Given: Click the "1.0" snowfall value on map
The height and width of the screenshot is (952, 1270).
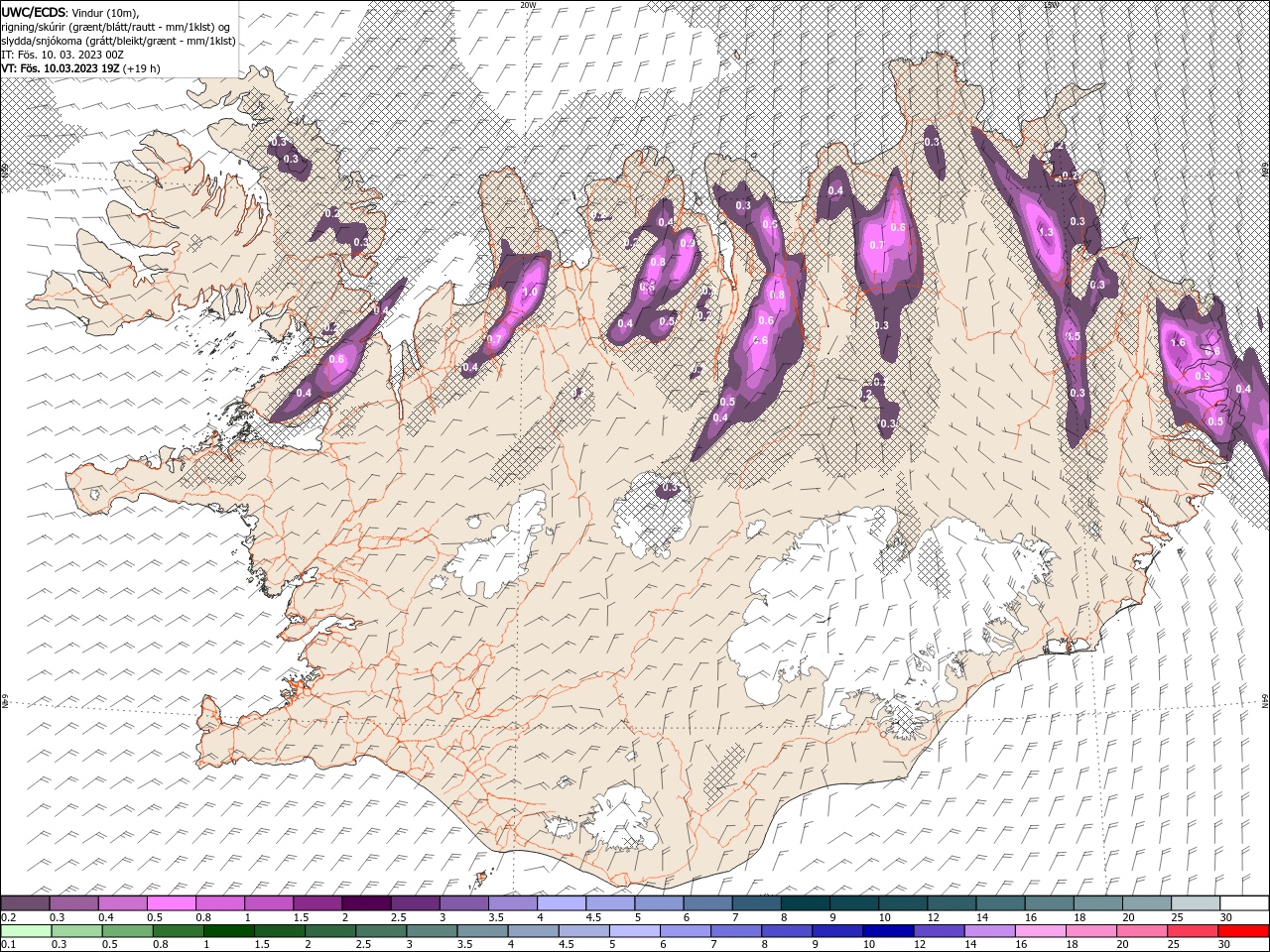Looking at the screenshot, I should pyautogui.click(x=529, y=293).
